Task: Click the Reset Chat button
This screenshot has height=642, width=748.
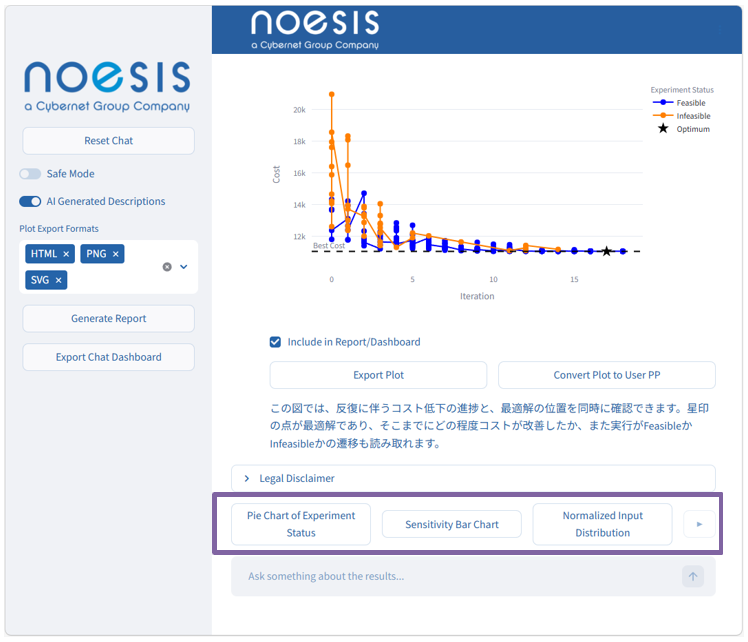Action: pos(108,141)
